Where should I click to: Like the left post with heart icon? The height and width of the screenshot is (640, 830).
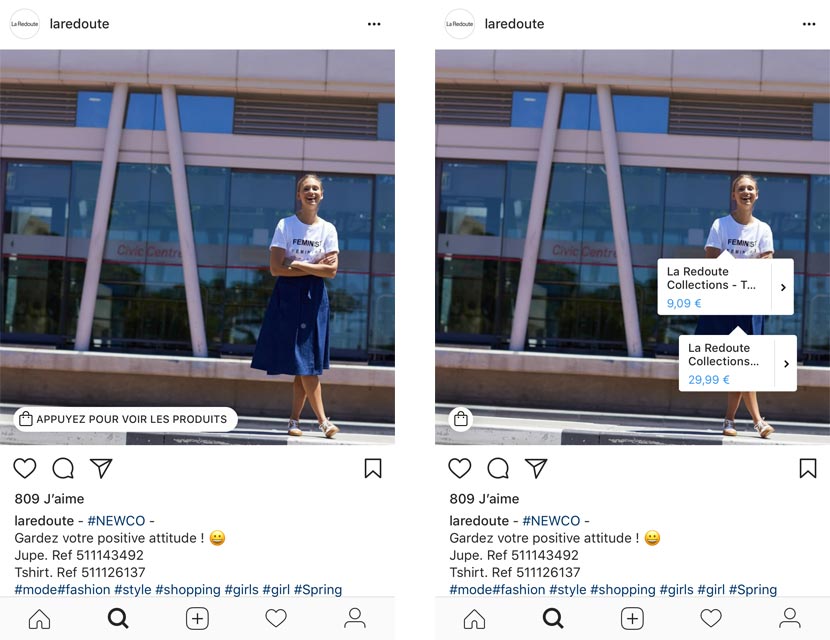(x=24, y=468)
